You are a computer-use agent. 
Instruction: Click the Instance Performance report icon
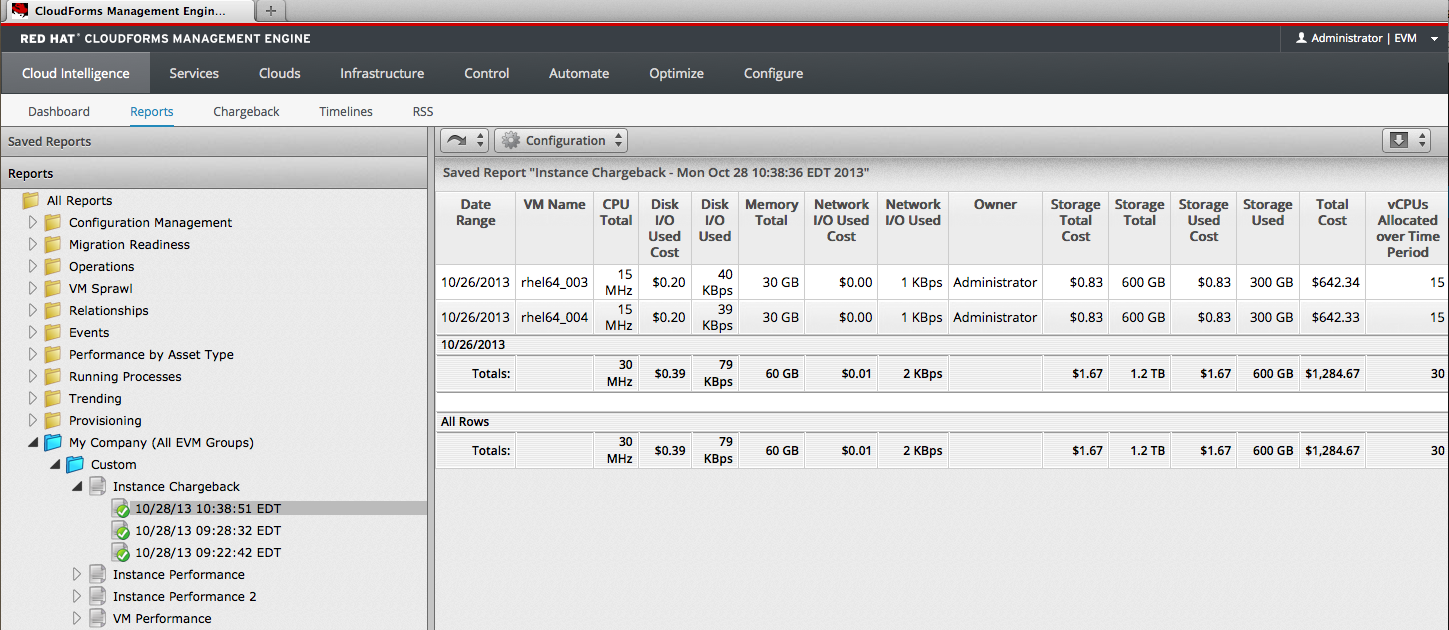coord(97,575)
